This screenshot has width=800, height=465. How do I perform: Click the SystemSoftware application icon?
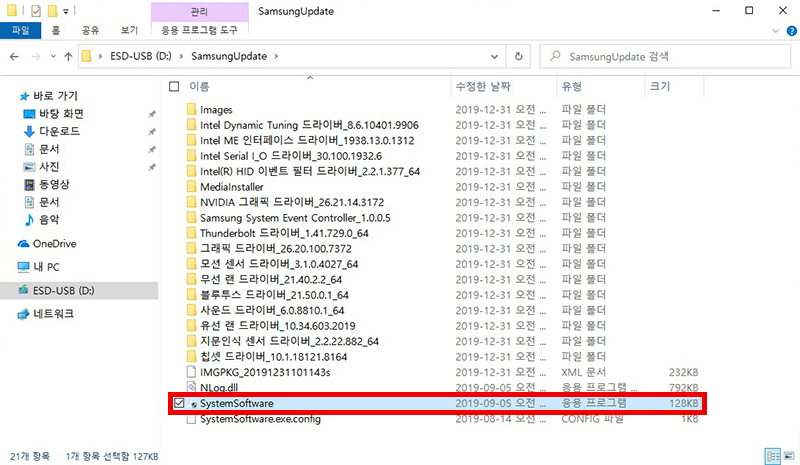coord(193,404)
